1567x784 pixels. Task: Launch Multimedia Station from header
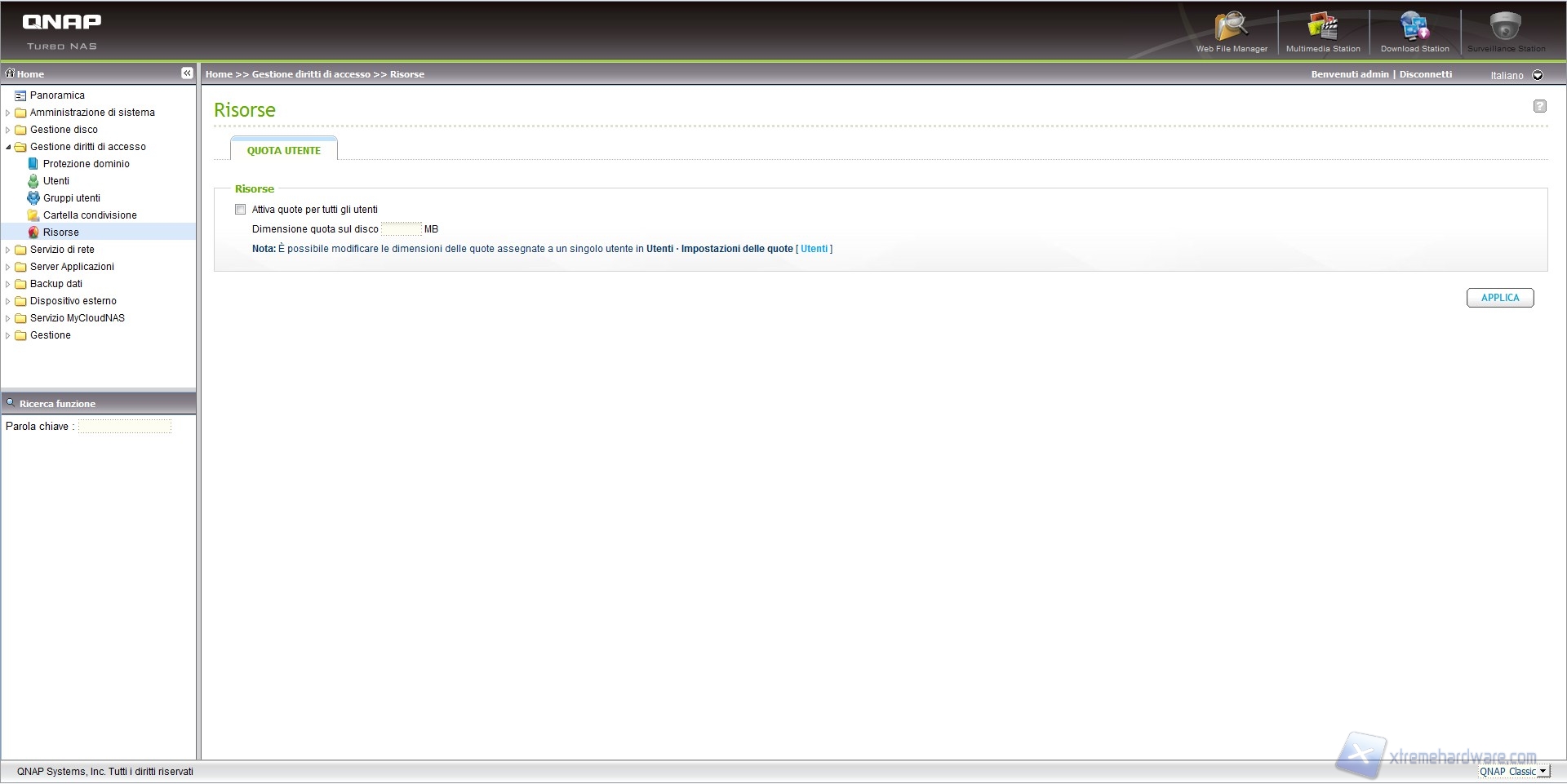point(1322,27)
